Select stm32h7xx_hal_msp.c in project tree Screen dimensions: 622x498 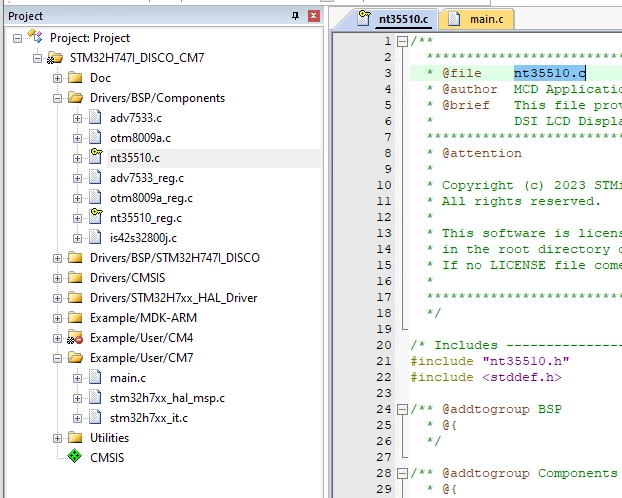tap(167, 398)
